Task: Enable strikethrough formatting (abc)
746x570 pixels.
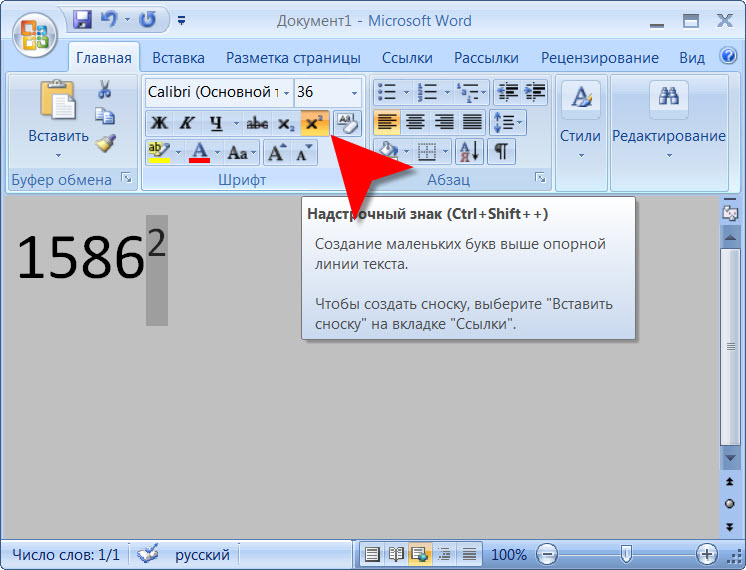Action: (257, 123)
